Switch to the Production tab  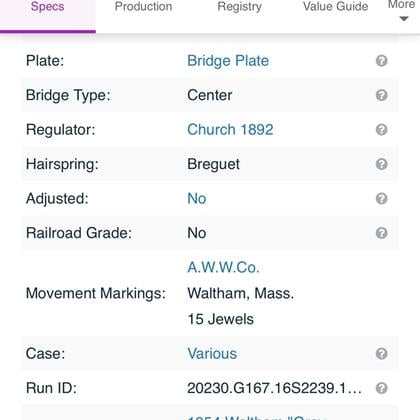(x=143, y=7)
